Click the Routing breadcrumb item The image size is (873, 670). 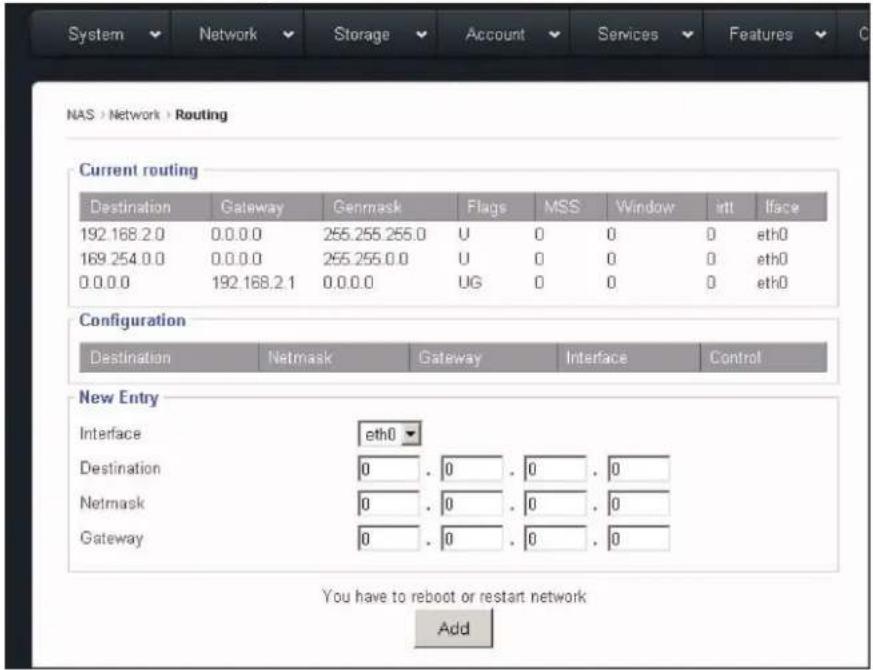click(201, 115)
